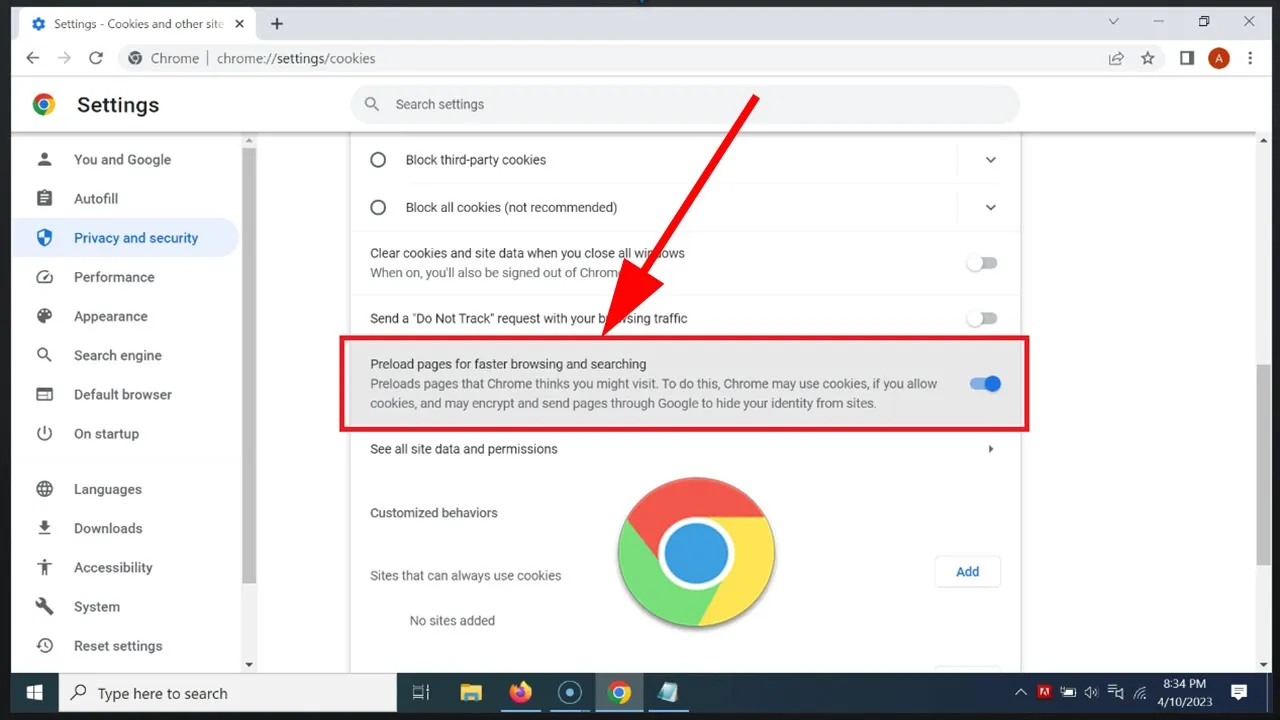Open File Explorer from the taskbar

tap(471, 693)
